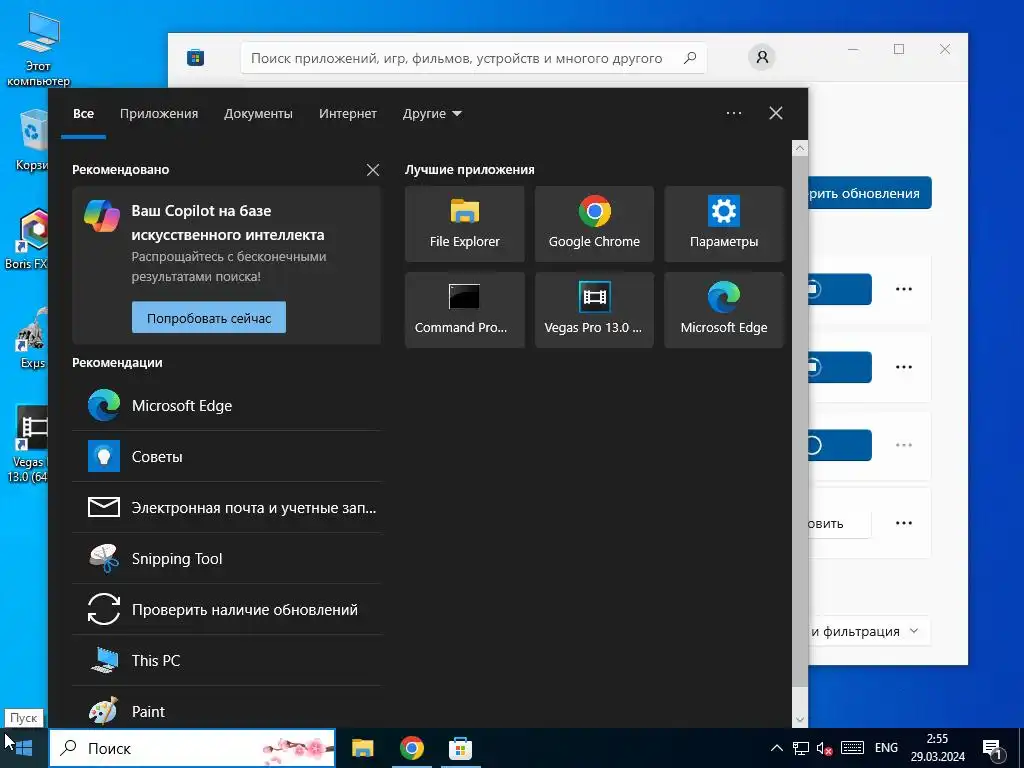The image size is (1024, 768).
Task: Show hidden tray icons chevron
Action: coord(776,748)
